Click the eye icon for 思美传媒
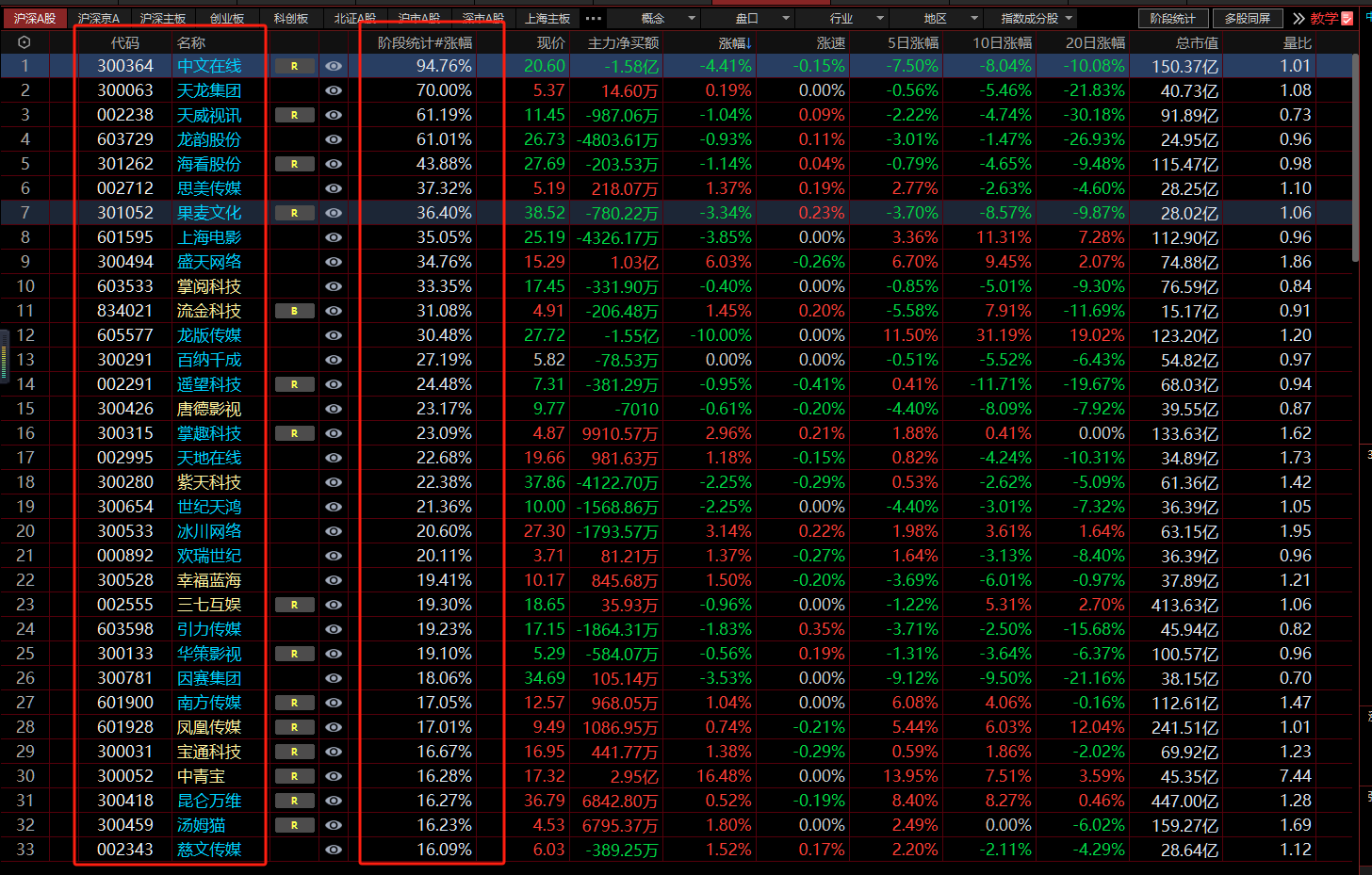1372x875 pixels. 334,188
